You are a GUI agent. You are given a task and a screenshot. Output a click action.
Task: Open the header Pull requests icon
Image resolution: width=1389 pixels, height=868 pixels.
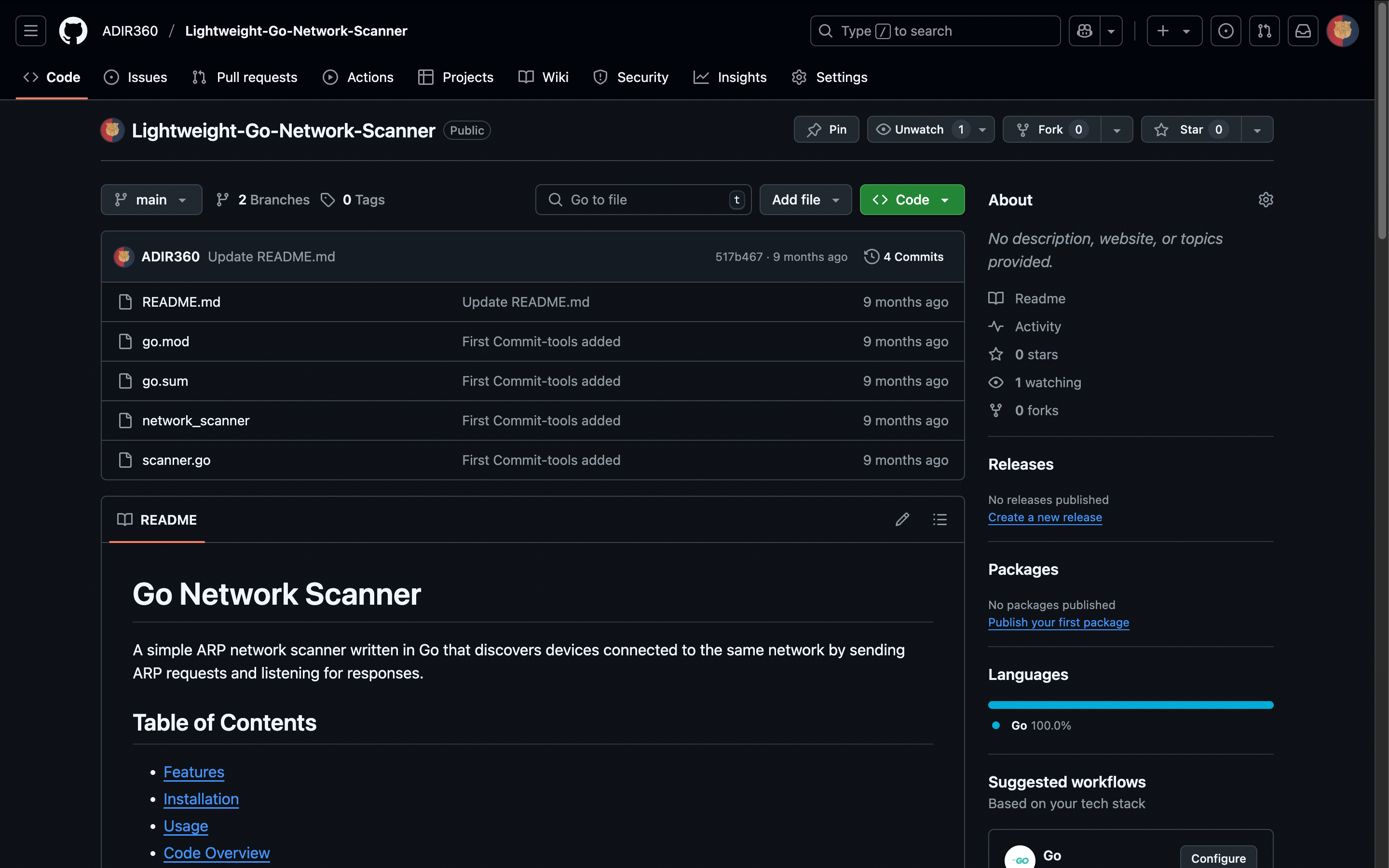click(x=1265, y=31)
